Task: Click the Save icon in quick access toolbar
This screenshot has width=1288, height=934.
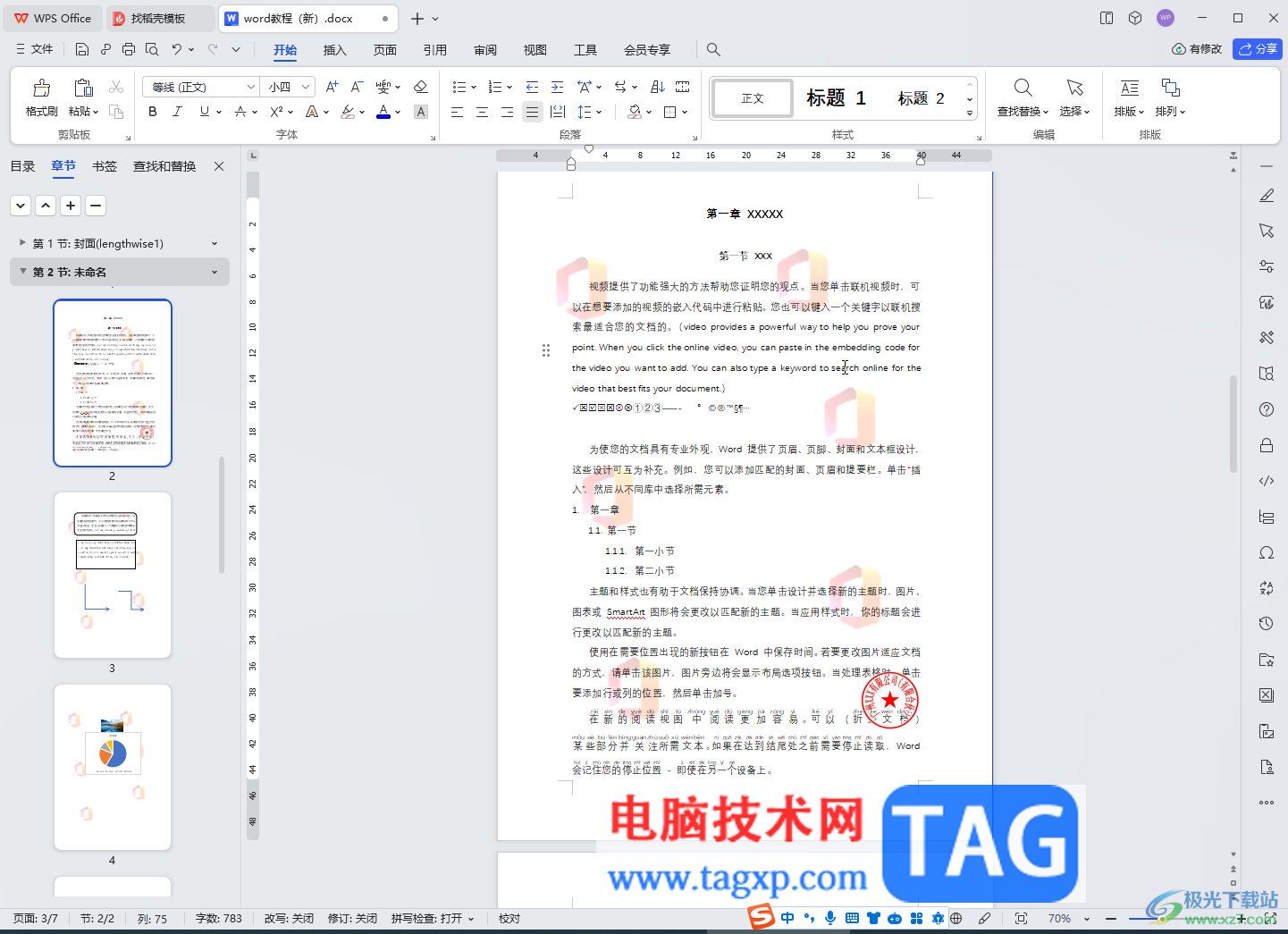Action: coord(82,49)
